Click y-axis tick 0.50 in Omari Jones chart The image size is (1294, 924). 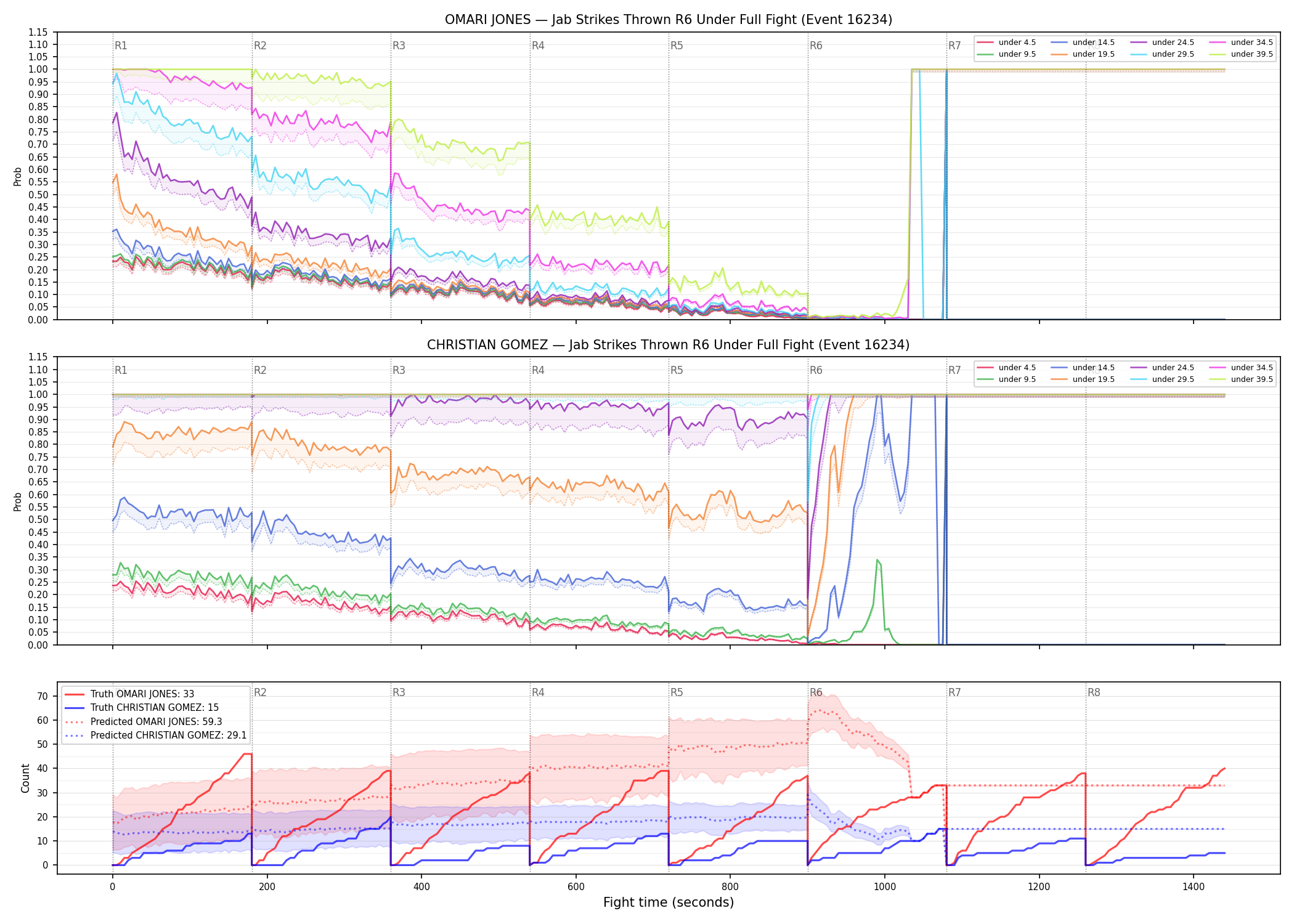pyautogui.click(x=38, y=195)
